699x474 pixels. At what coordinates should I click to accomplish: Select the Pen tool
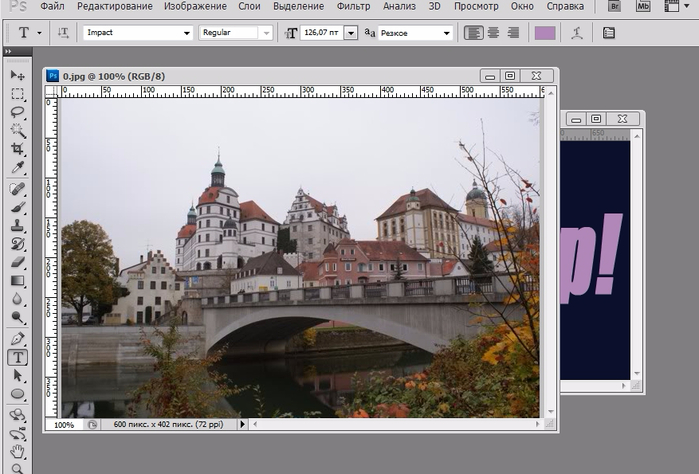pos(17,339)
